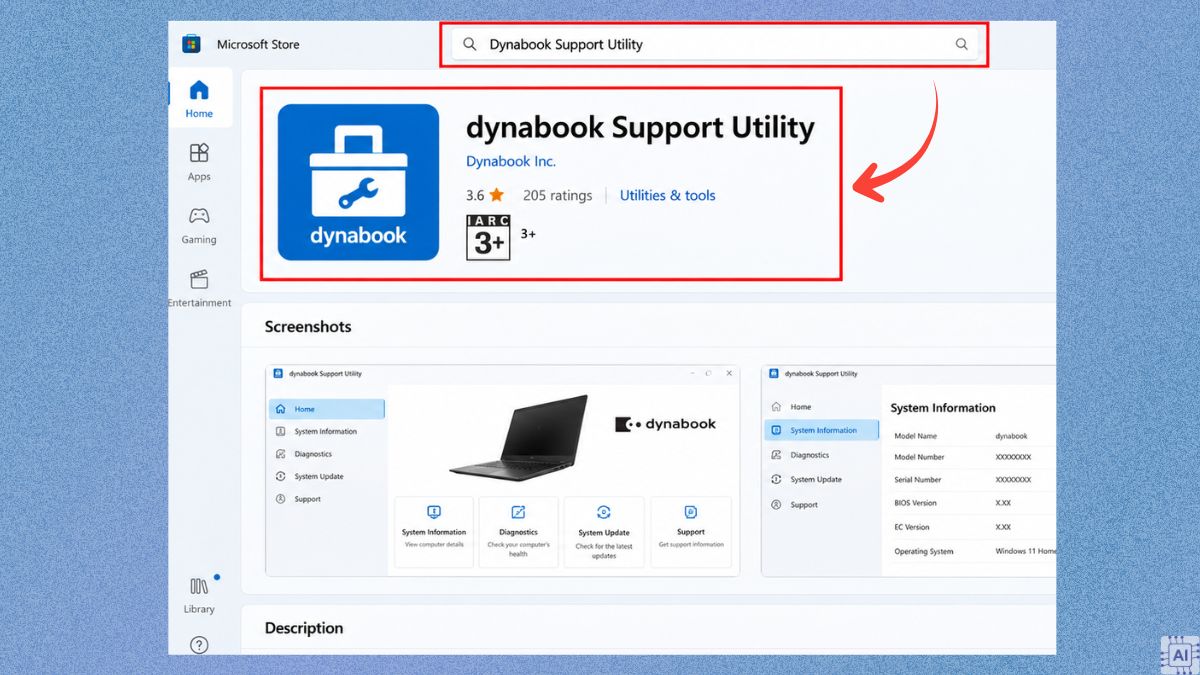Click the Microsoft Store logo icon

coord(191,44)
